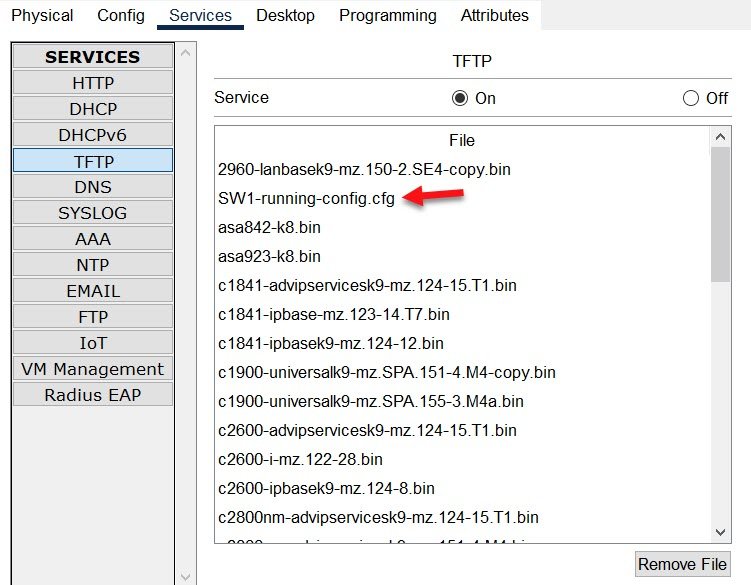Open the Desktop tab
Screen dimensions: 751x585
[x=285, y=15]
